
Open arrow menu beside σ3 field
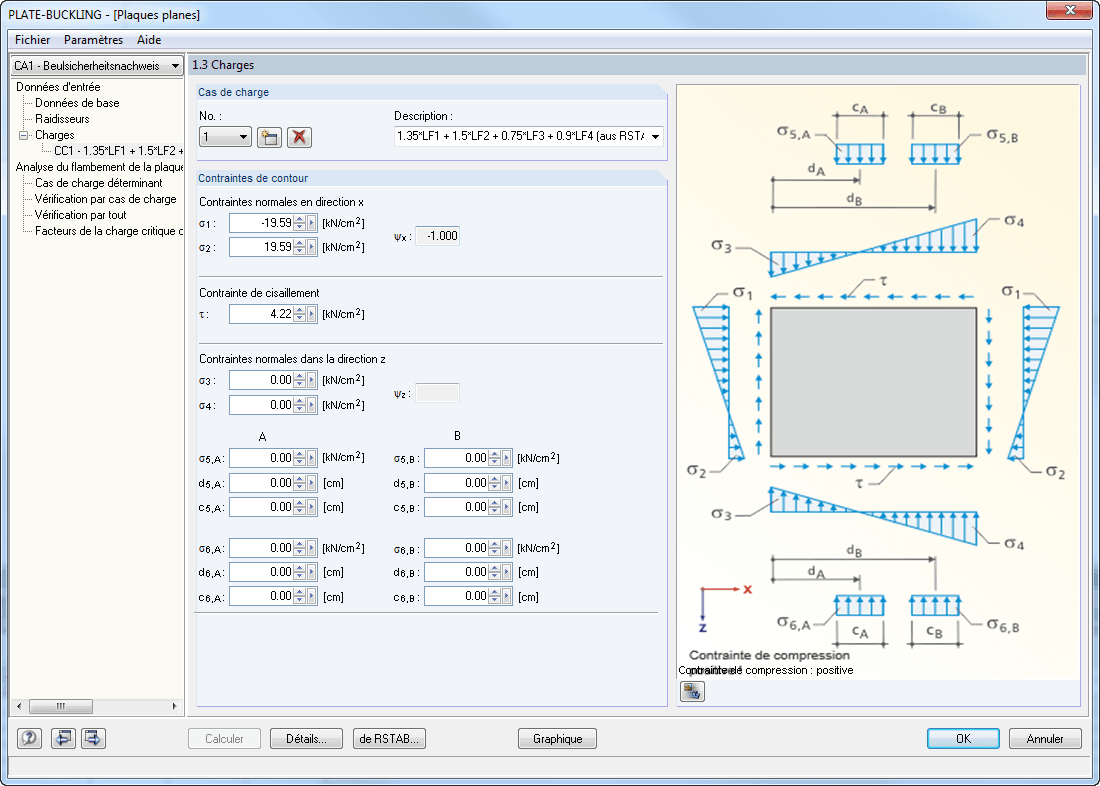point(312,380)
